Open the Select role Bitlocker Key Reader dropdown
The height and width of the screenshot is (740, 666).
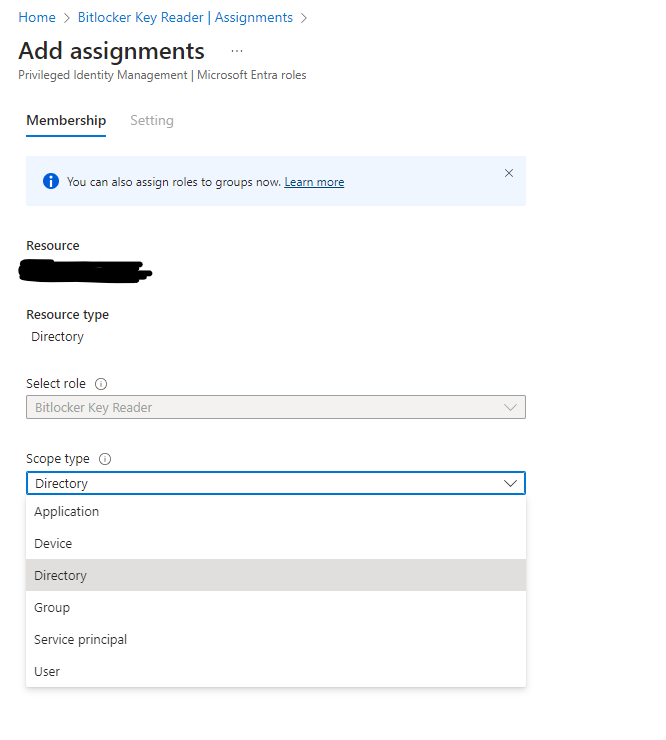[276, 407]
